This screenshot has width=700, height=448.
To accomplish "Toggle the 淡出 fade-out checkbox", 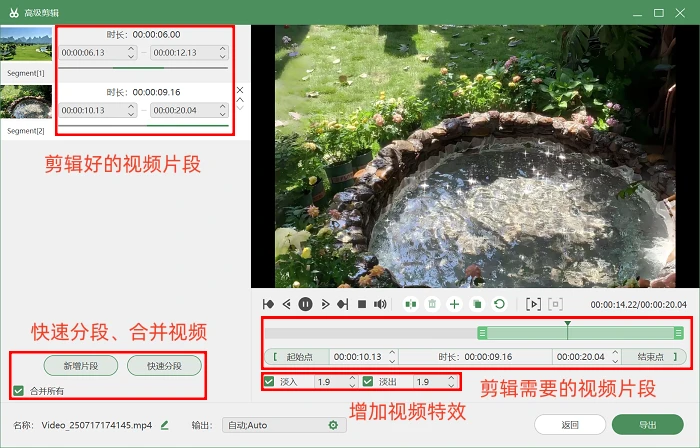I will (x=368, y=382).
